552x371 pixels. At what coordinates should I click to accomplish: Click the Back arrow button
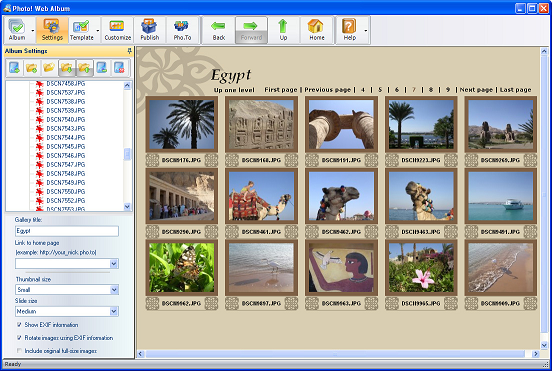pos(219,30)
